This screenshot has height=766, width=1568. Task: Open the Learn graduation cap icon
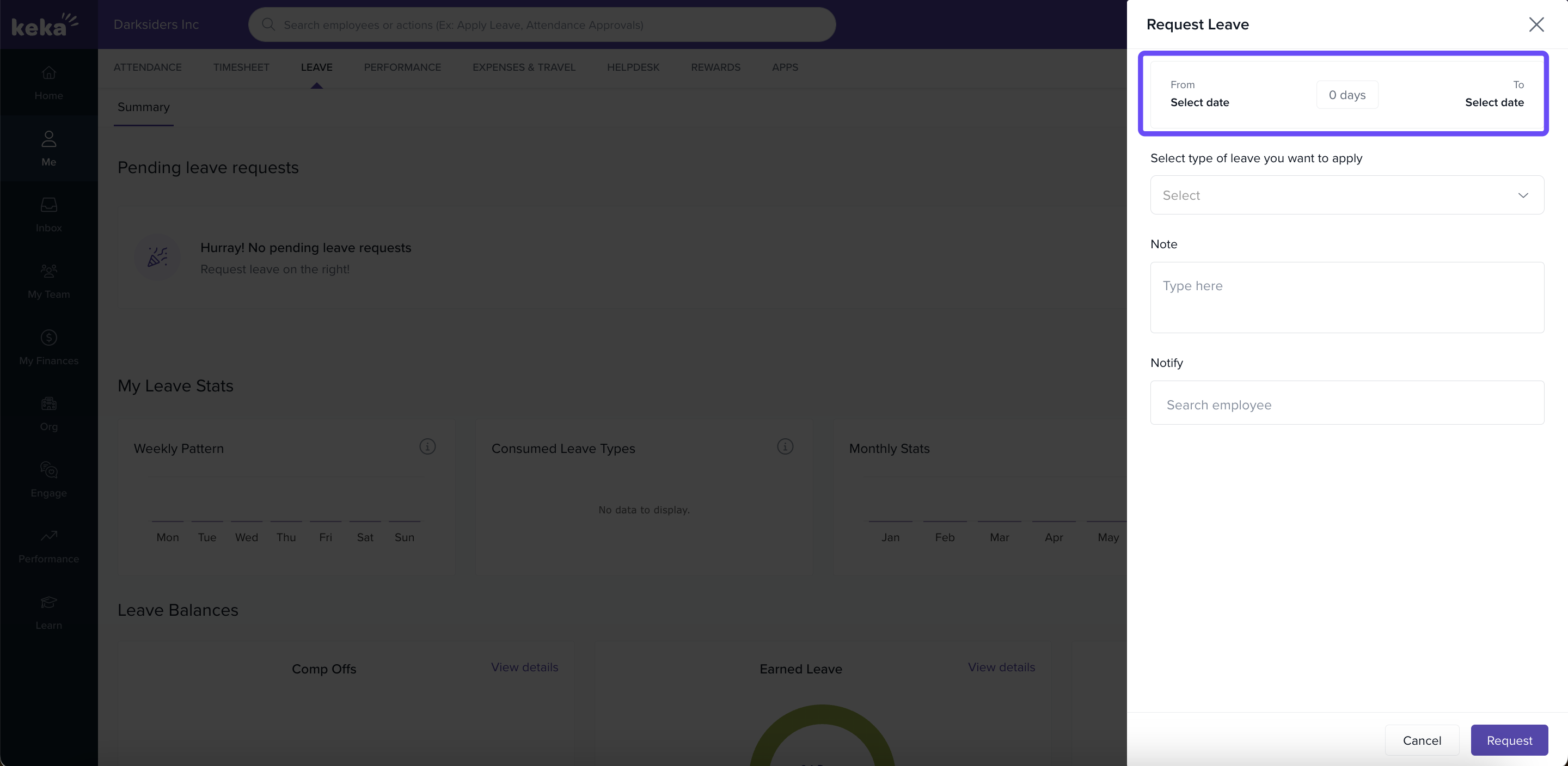[48, 602]
